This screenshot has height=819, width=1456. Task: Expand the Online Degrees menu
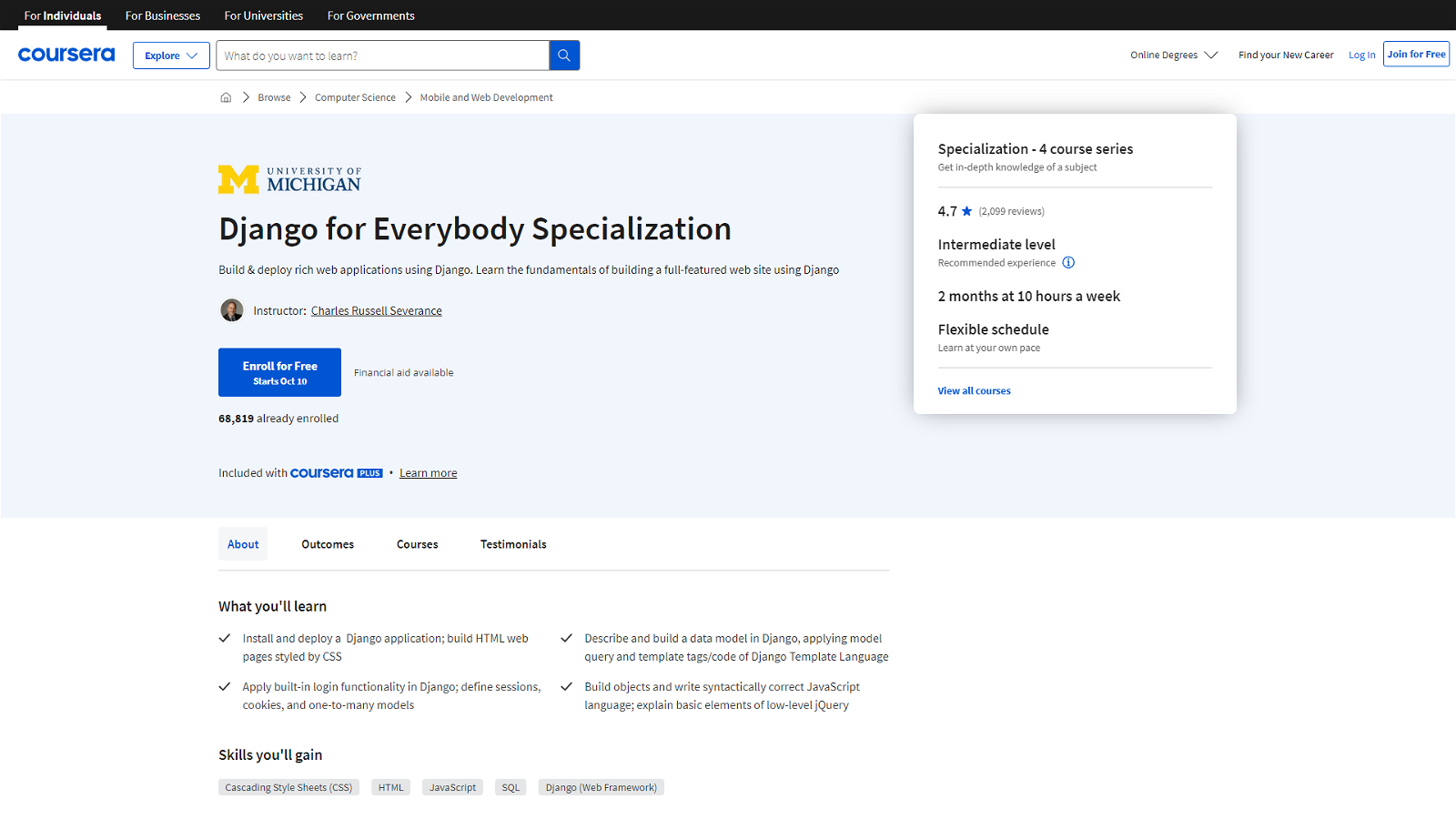(x=1173, y=55)
